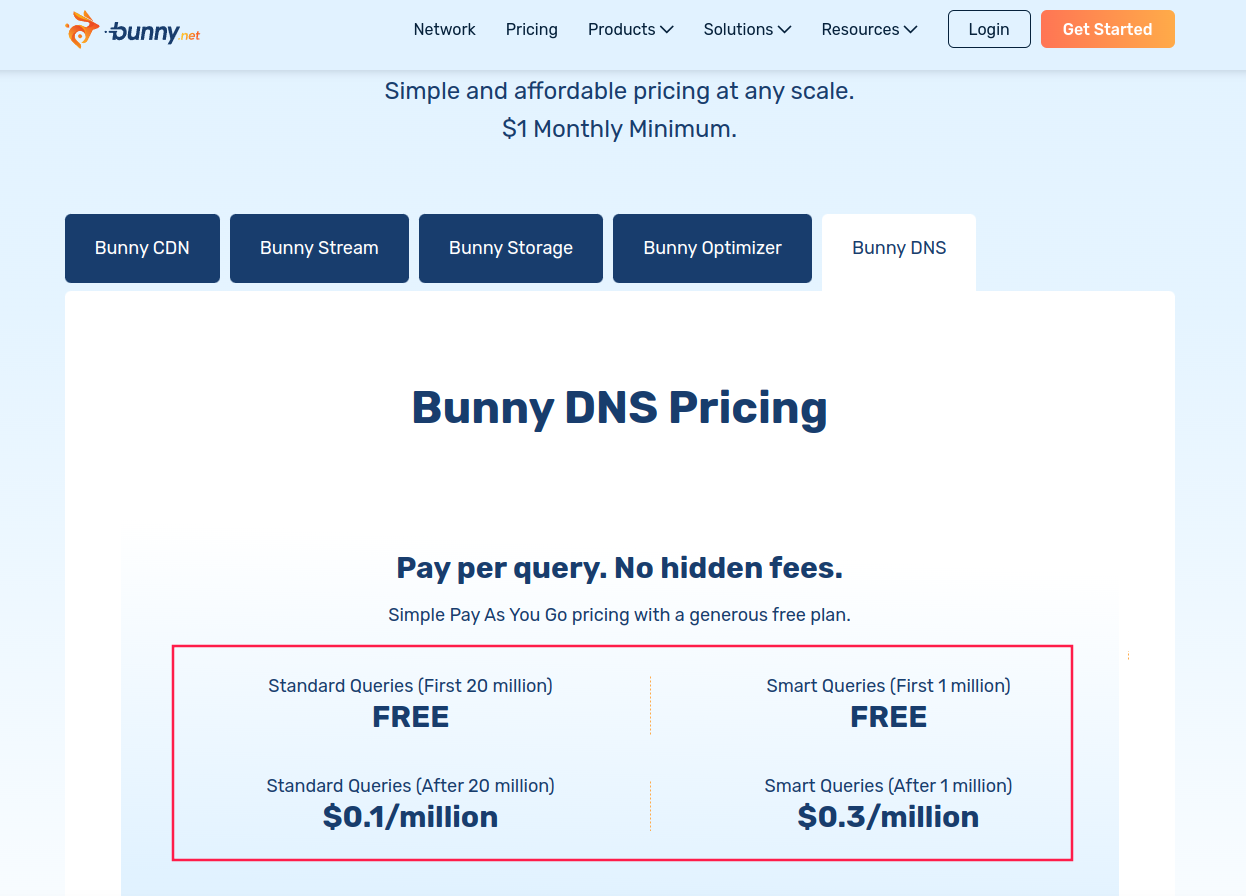Click the Bunny DNS Pricing heading
Screen dimensions: 1246x896
[x=619, y=407]
